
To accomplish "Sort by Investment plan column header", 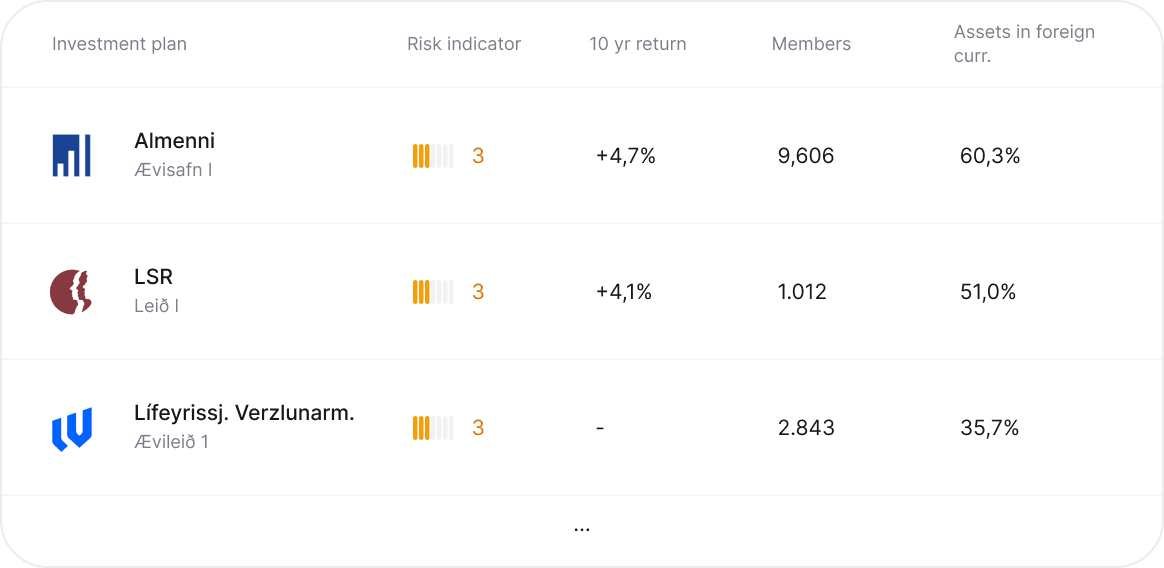I will coord(119,44).
